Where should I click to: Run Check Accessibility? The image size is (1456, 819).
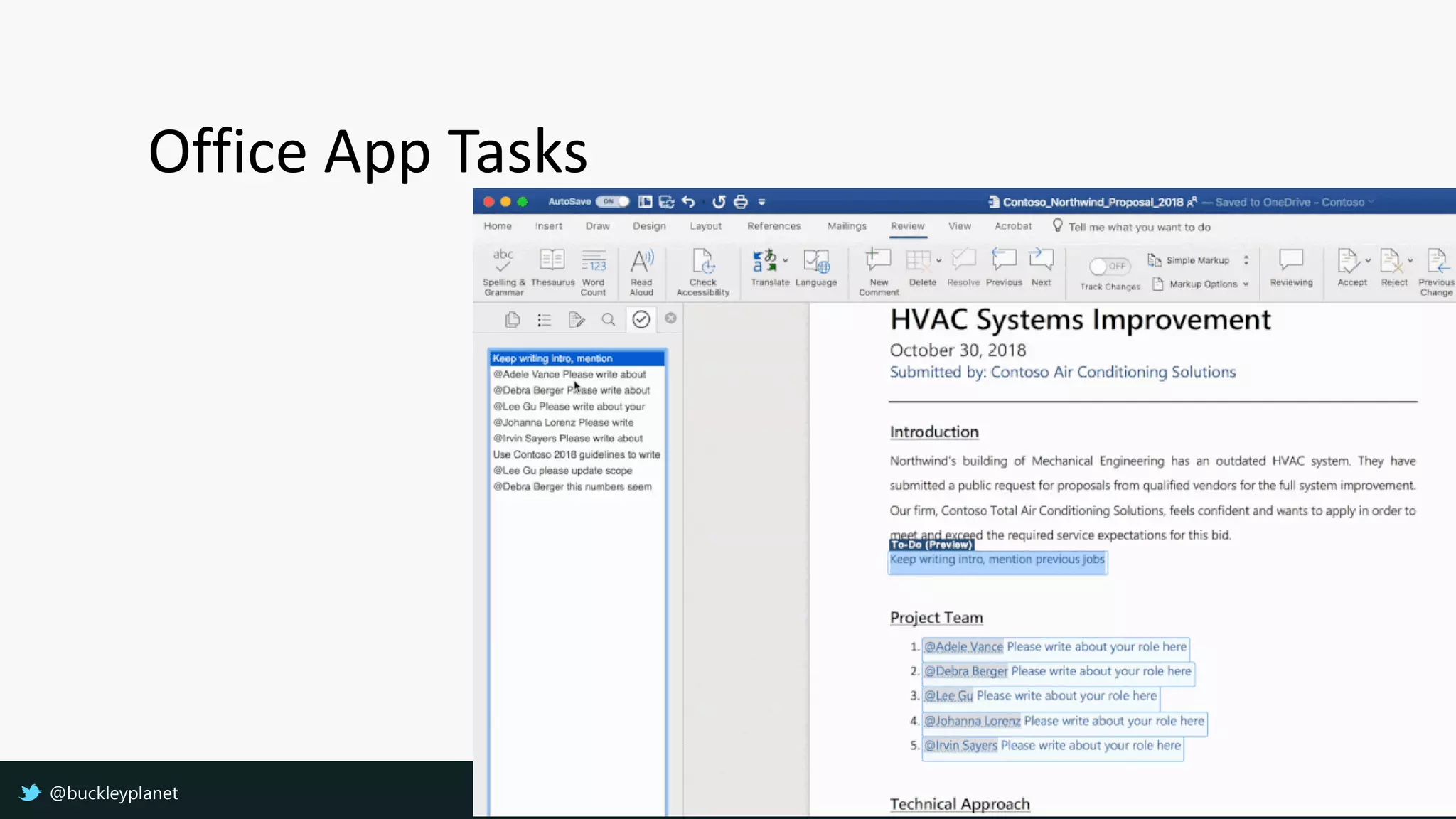[703, 272]
